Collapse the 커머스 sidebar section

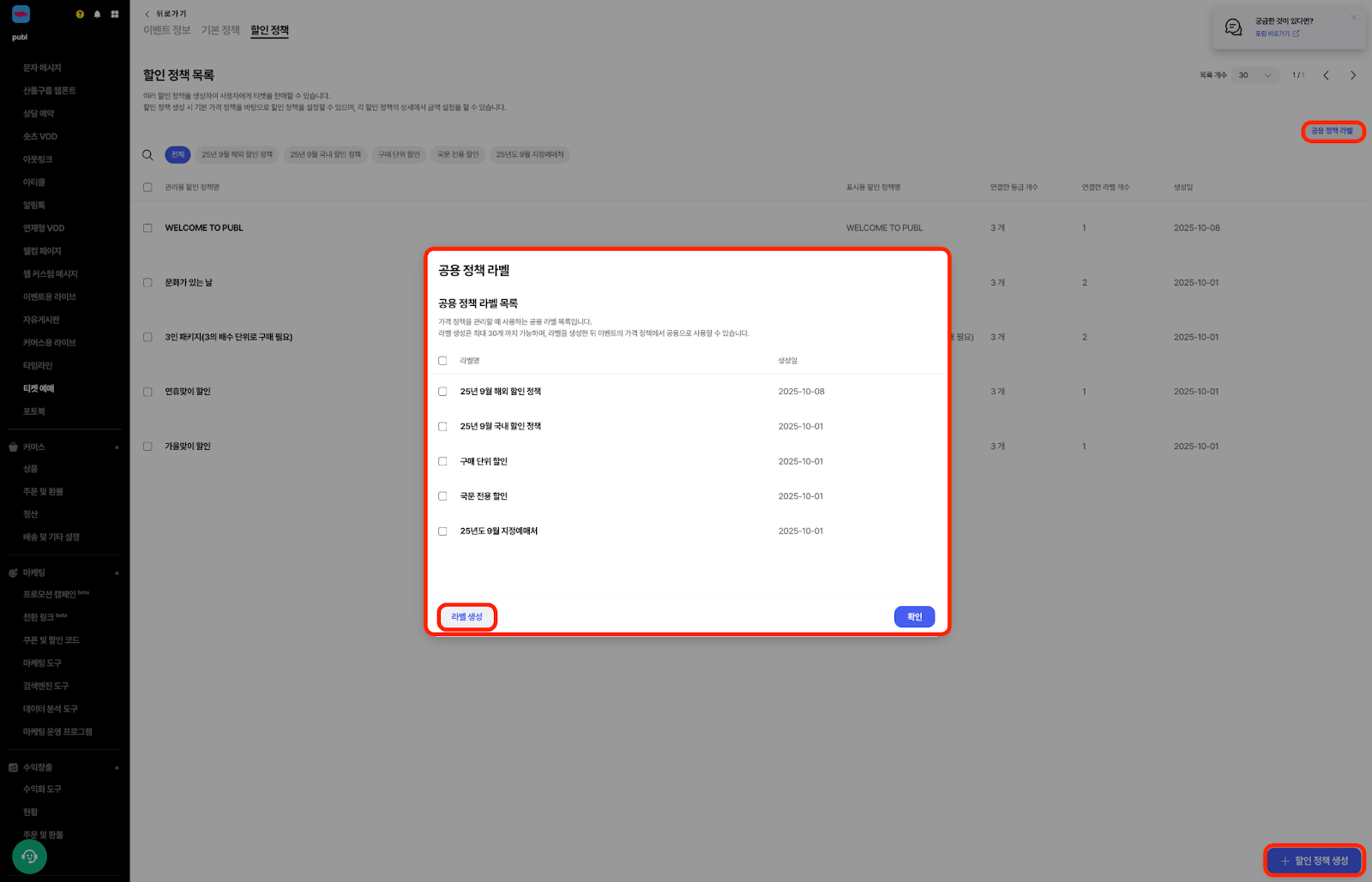click(x=117, y=447)
